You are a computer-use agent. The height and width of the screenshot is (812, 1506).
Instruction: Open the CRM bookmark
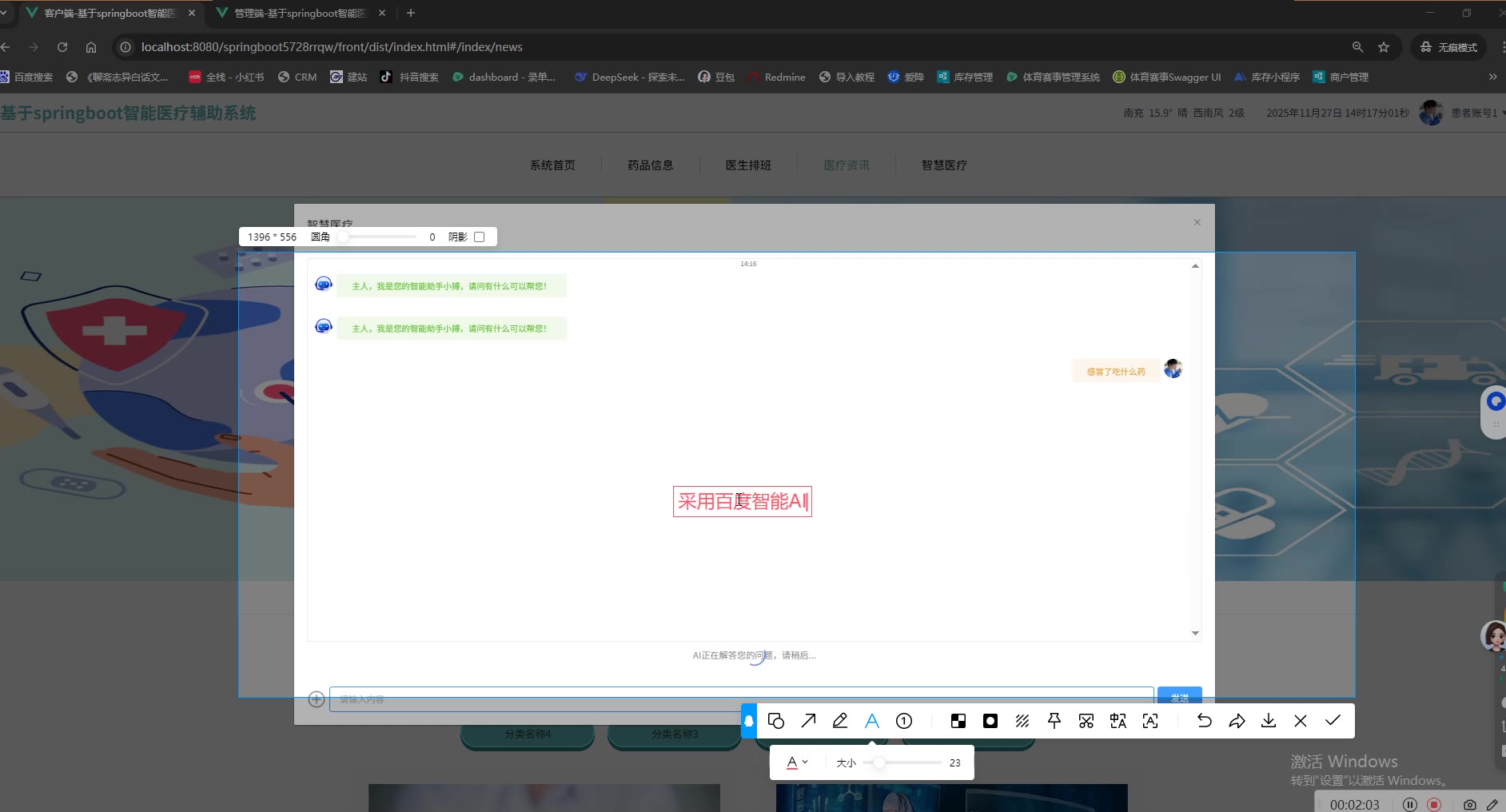tap(297, 77)
